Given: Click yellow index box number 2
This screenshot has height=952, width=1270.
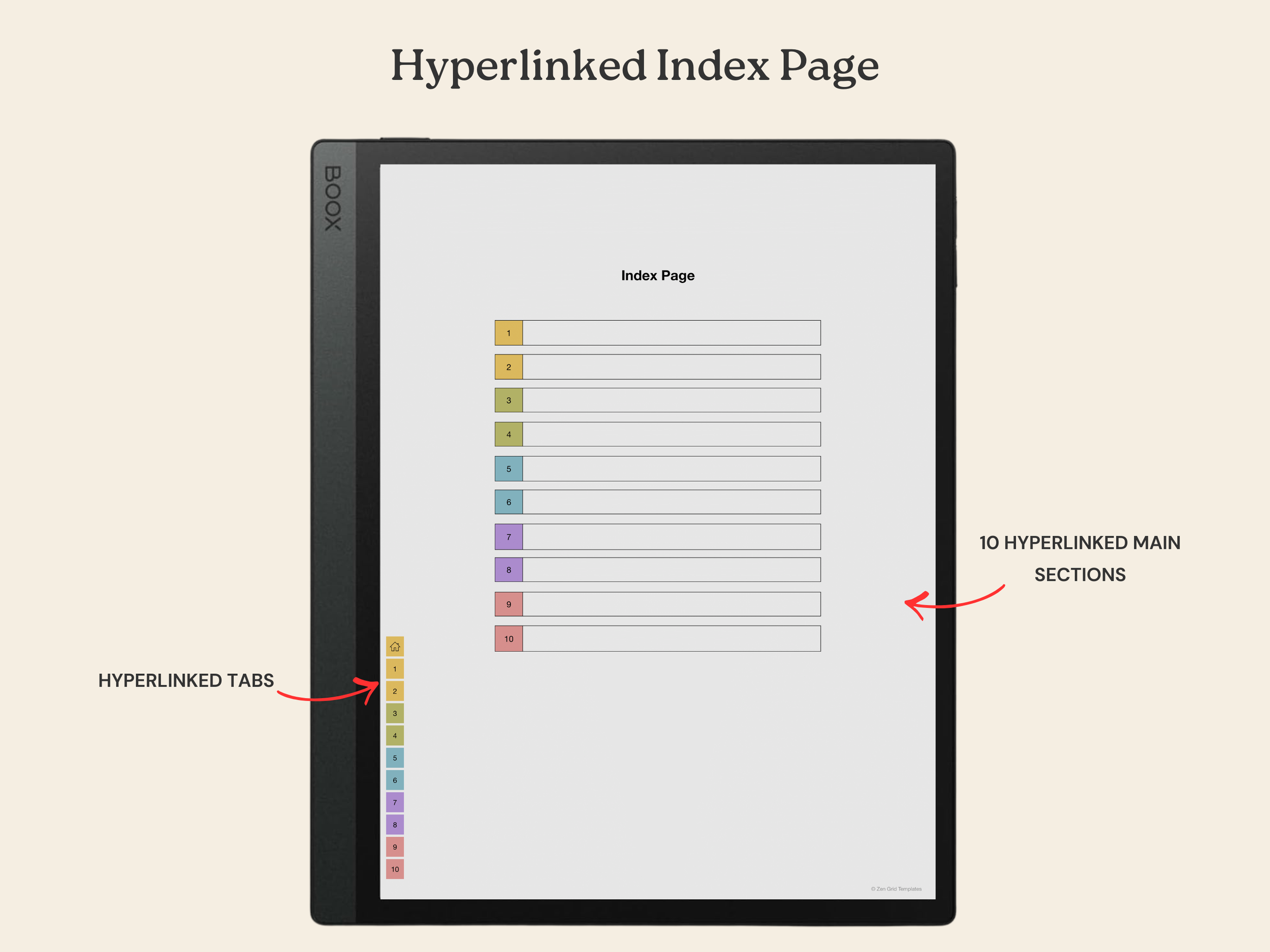Looking at the screenshot, I should click(x=508, y=367).
